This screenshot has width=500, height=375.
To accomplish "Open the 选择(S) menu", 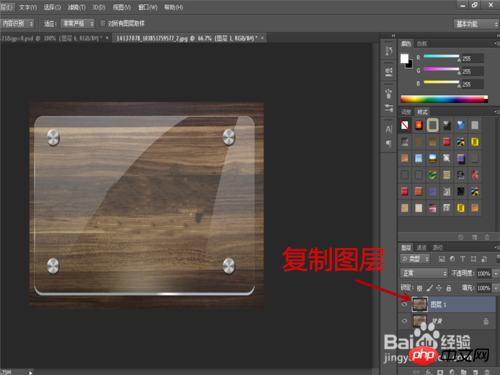I will pyautogui.click(x=52, y=7).
